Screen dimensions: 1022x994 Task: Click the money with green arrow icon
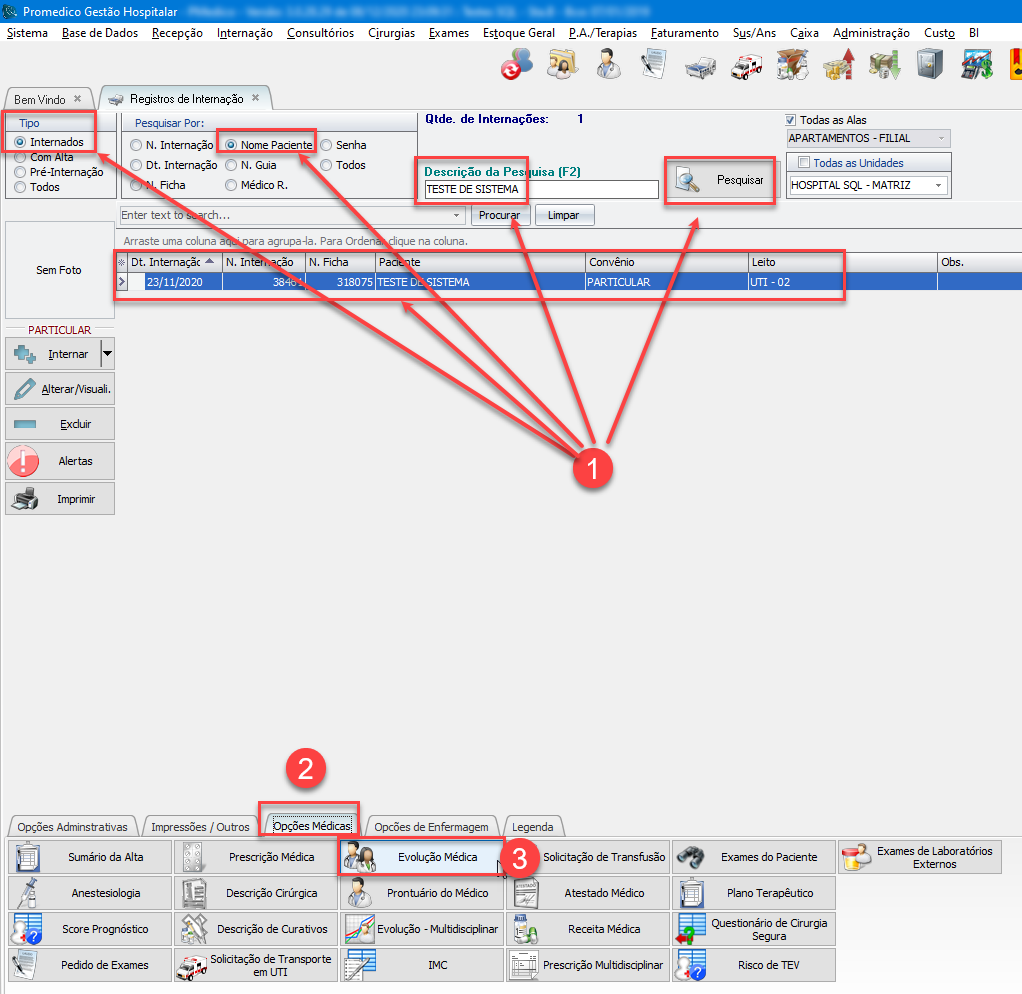pos(884,66)
